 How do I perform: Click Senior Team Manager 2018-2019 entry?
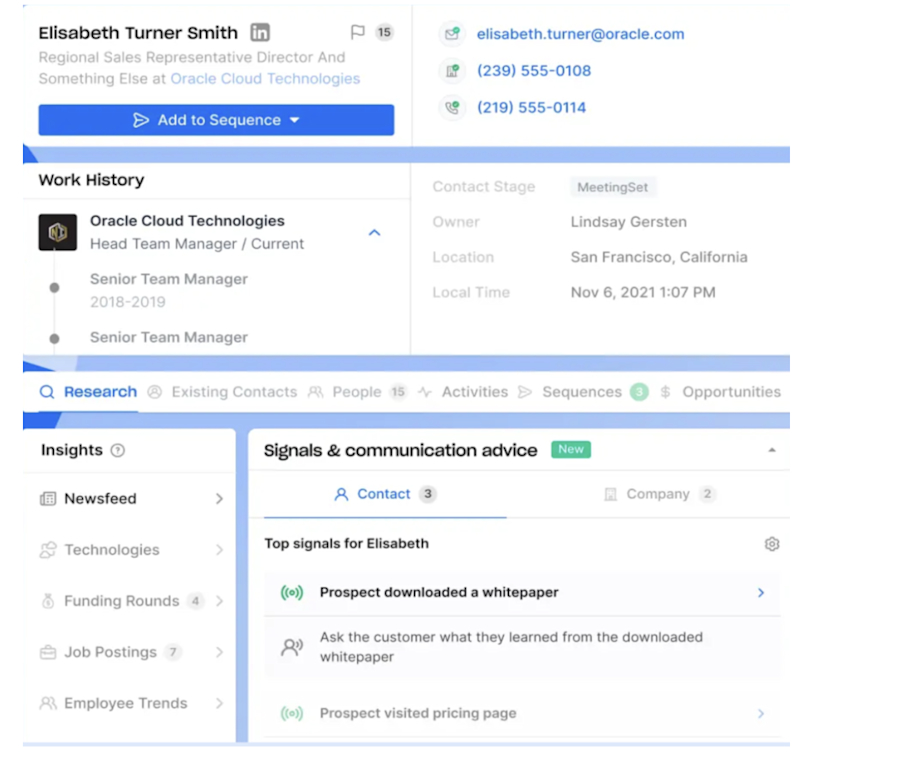pyautogui.click(x=169, y=290)
